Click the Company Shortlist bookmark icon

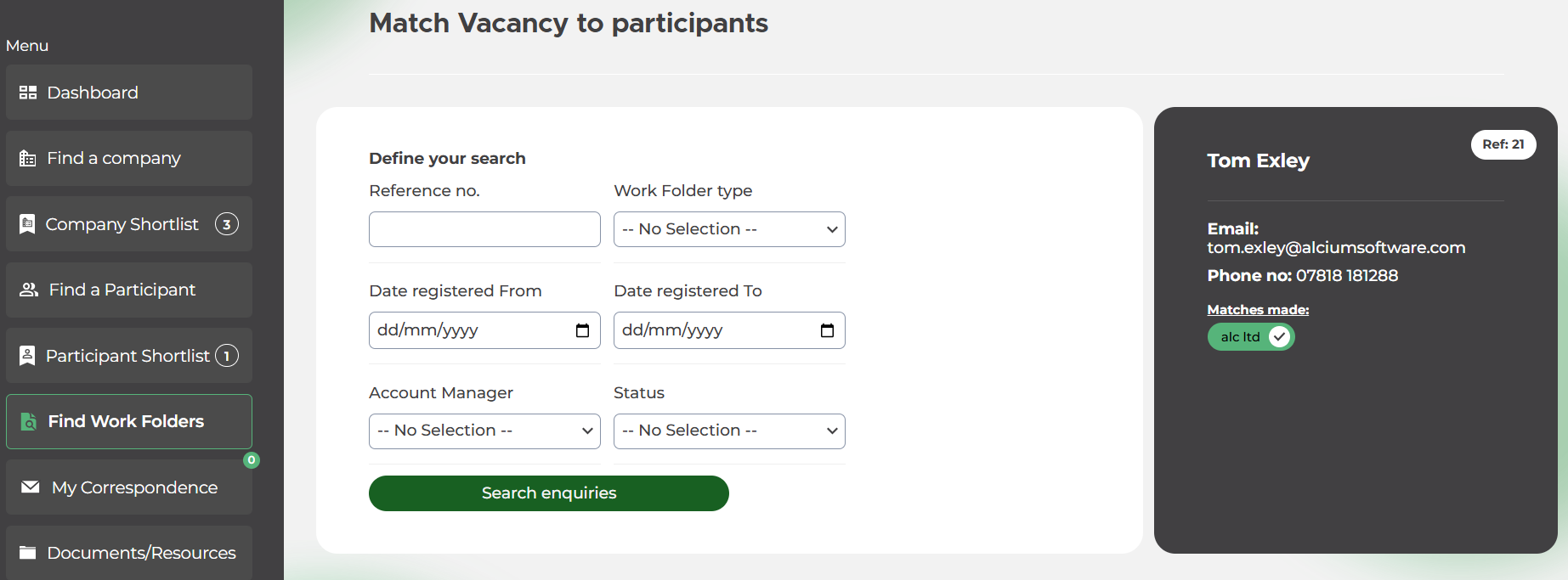coord(27,224)
